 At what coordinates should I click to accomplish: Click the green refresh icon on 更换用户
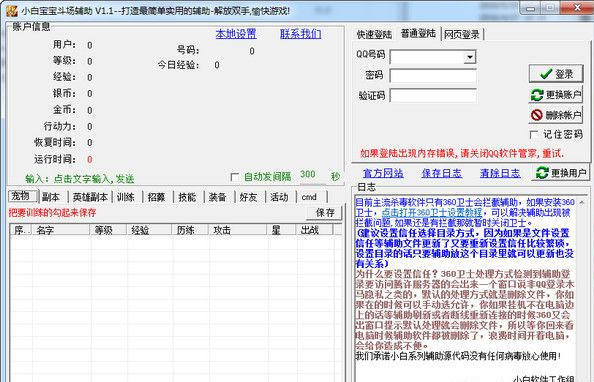[542, 173]
